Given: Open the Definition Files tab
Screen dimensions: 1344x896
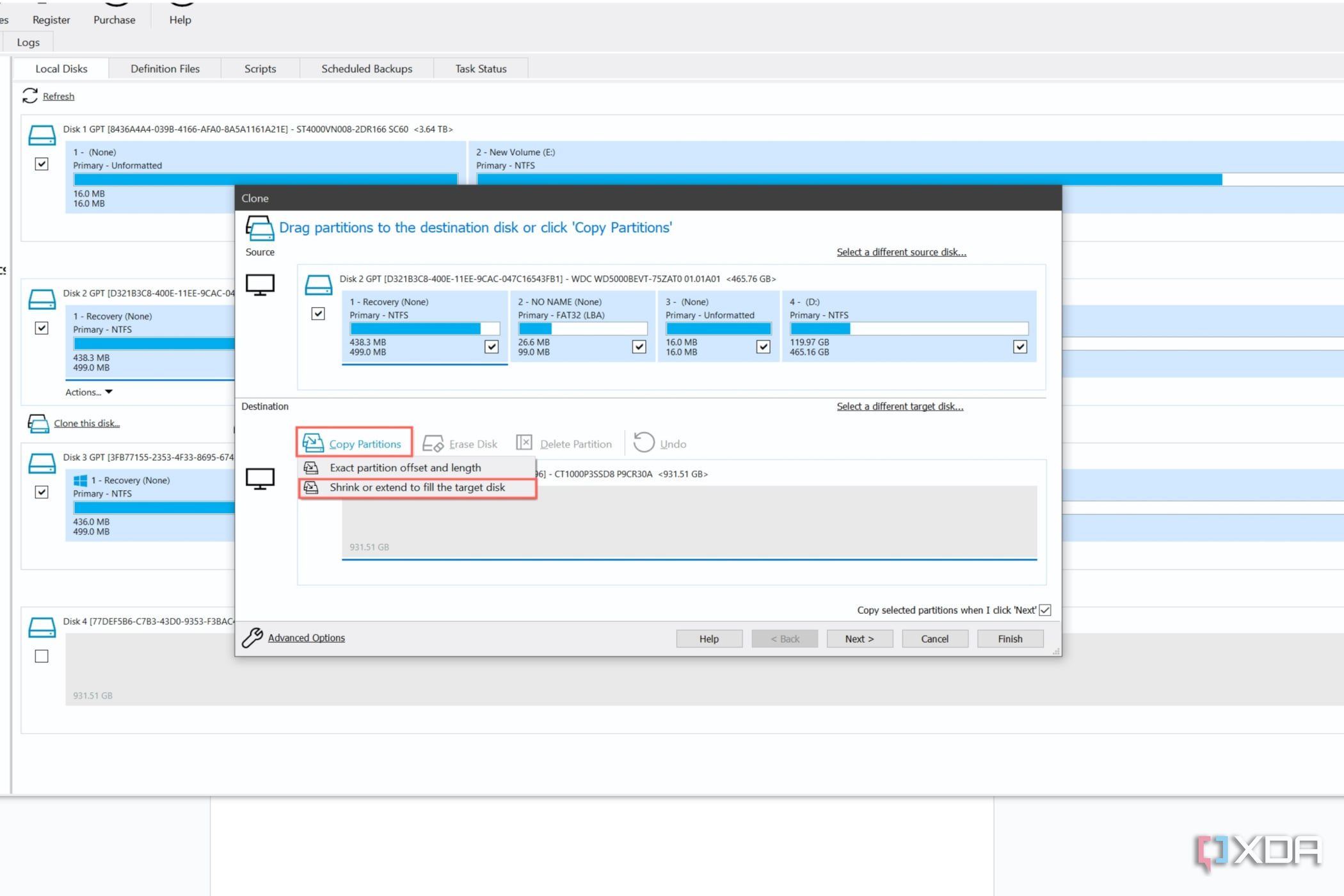Looking at the screenshot, I should click(x=165, y=68).
